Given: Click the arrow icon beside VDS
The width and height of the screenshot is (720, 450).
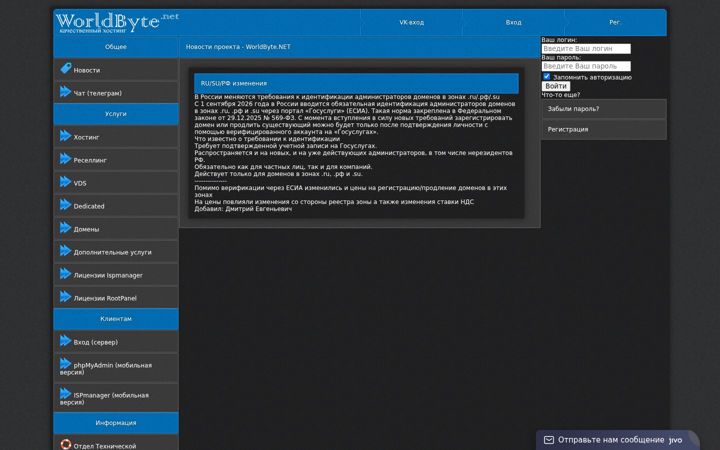Looking at the screenshot, I should [66, 181].
